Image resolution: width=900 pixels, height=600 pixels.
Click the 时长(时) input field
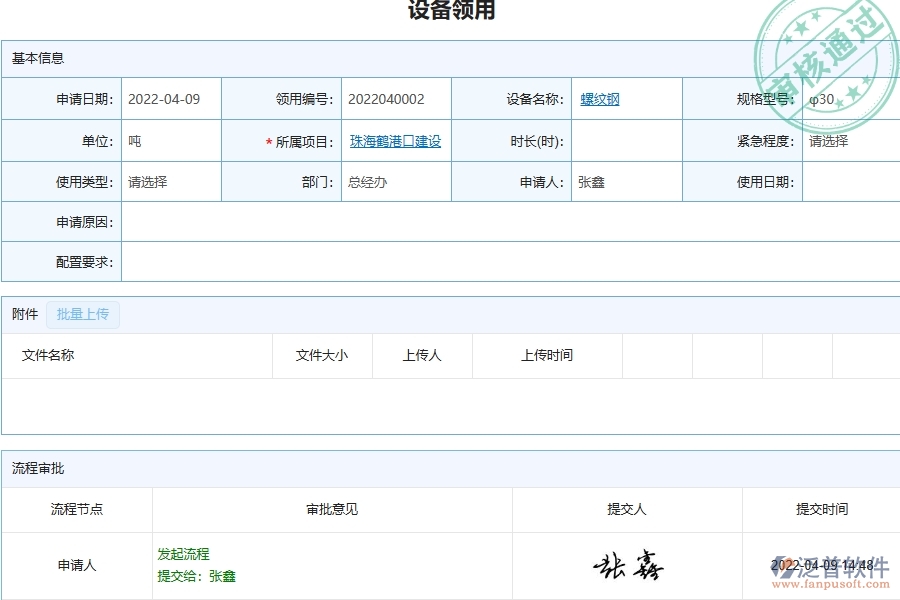(625, 141)
